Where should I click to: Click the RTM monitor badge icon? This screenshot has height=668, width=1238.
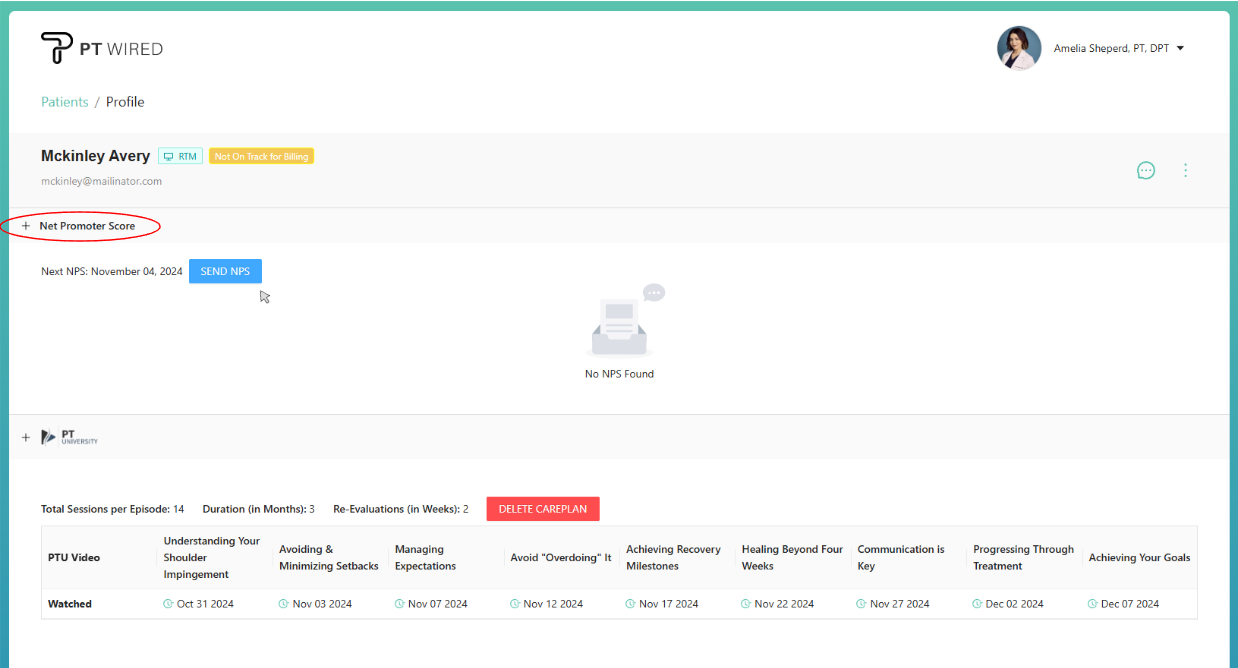pos(169,157)
